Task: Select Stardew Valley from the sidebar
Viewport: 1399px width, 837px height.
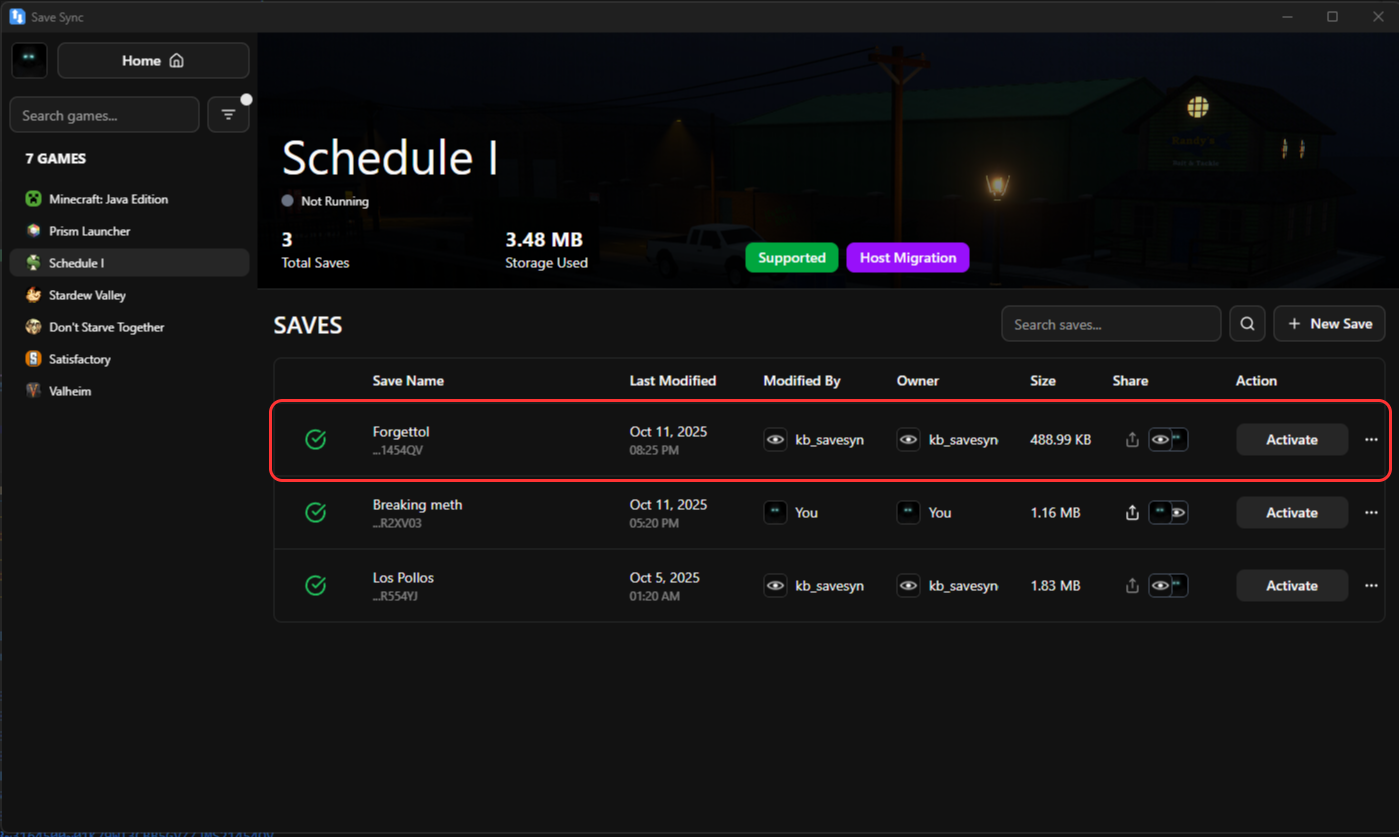Action: [87, 295]
